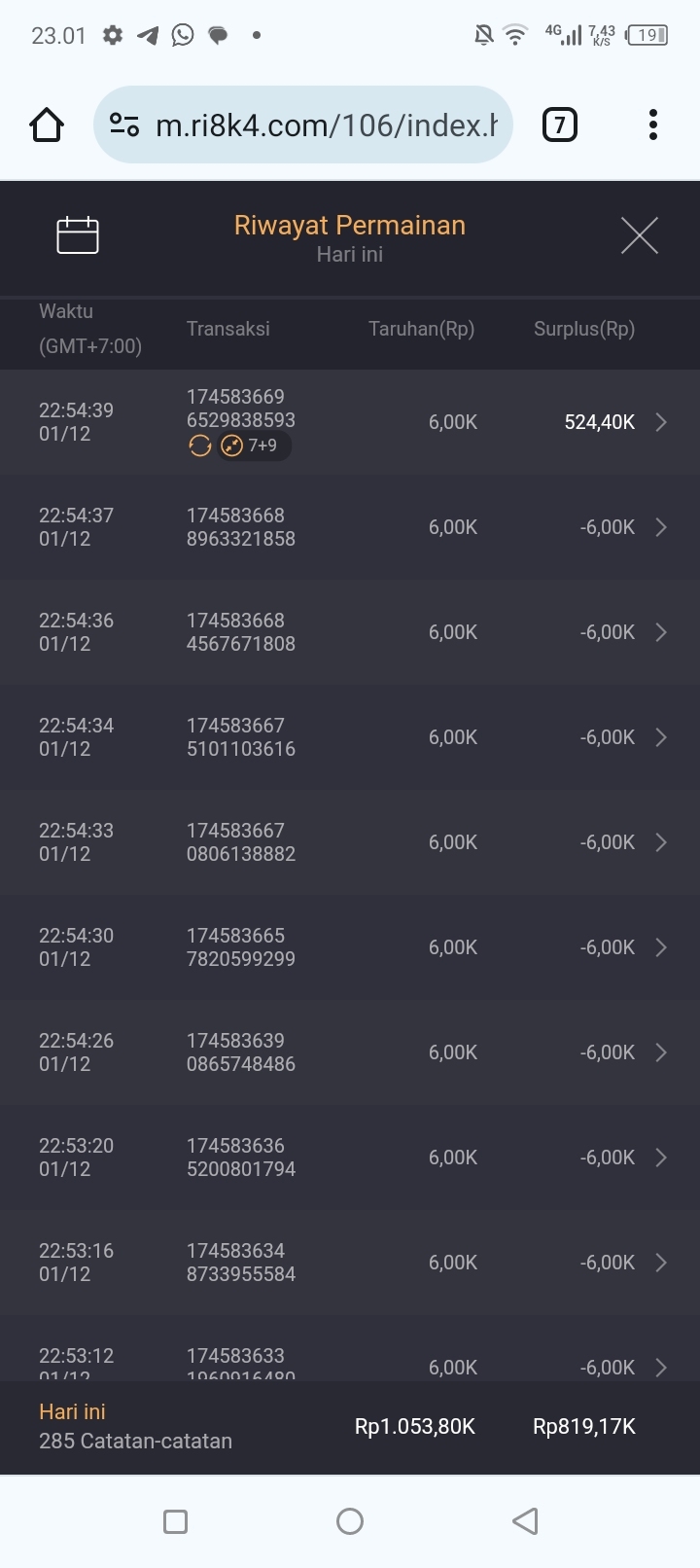
Task: Tap the 7+9 bonus badge
Action: point(253,445)
